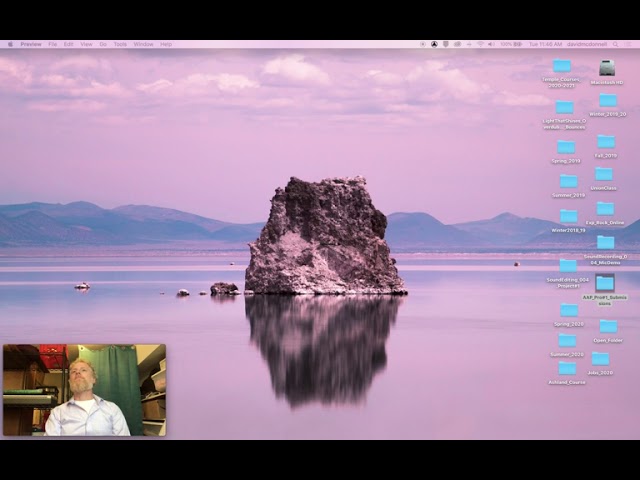Select the SoundRecording_004_MicDemo folder

coord(606,242)
